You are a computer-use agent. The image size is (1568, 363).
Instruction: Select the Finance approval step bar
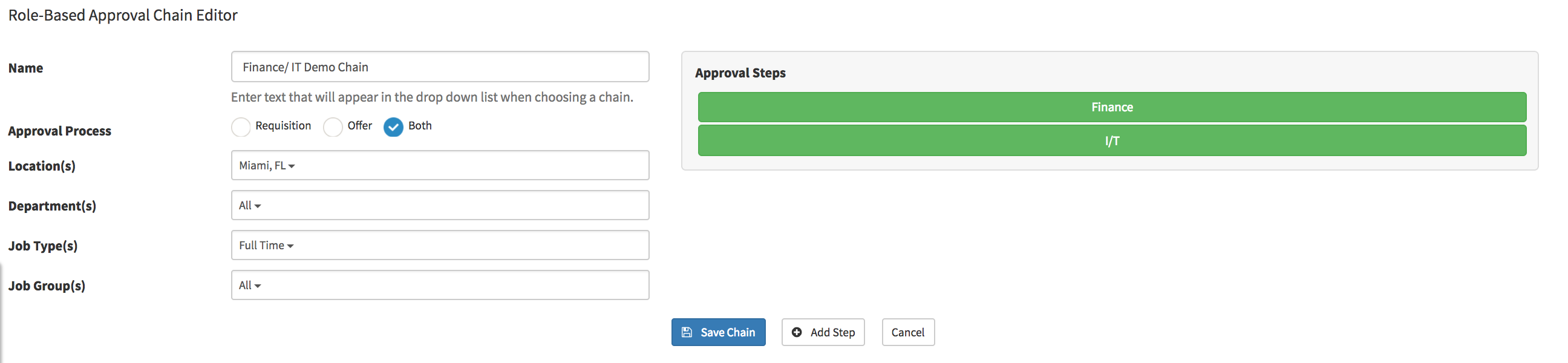[x=1111, y=106]
